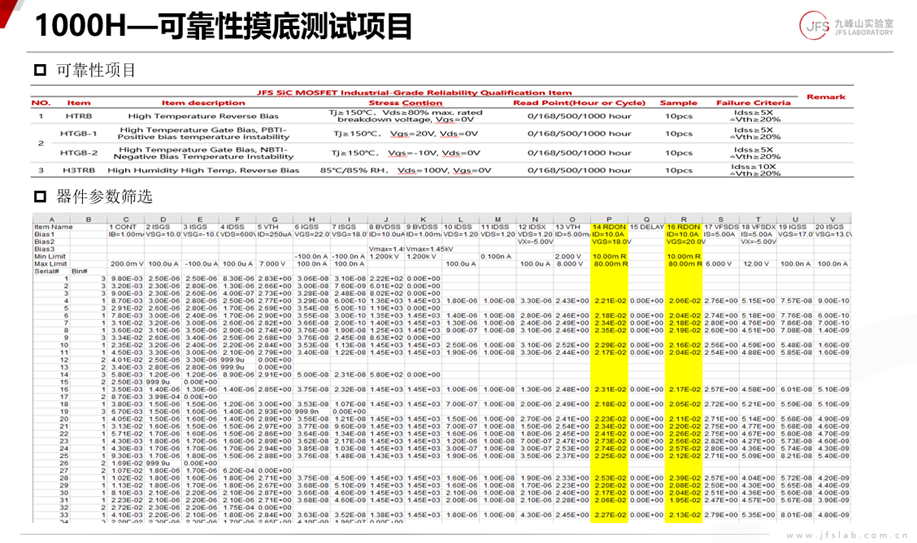Select the 15 DELAY column cell
The image size is (917, 543).
[646, 227]
